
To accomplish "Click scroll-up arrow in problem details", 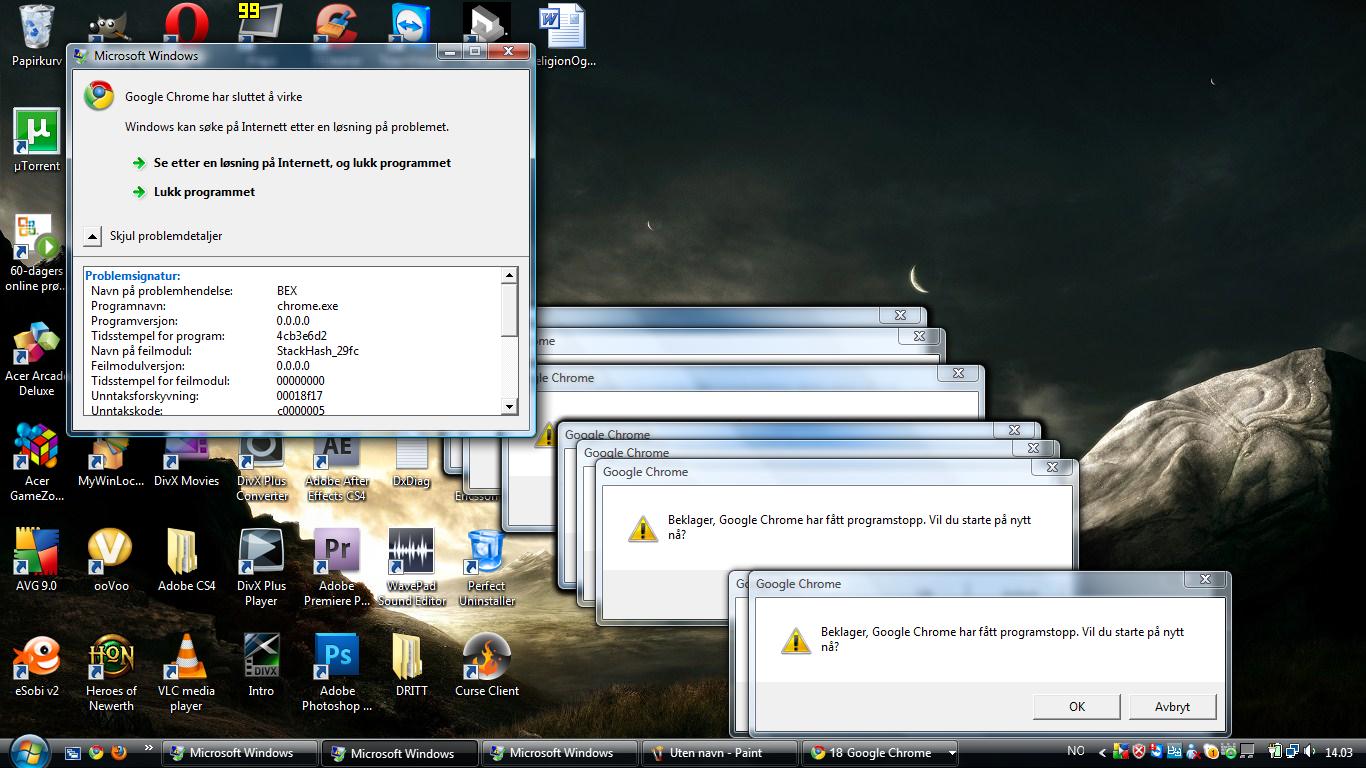I will coord(509,275).
